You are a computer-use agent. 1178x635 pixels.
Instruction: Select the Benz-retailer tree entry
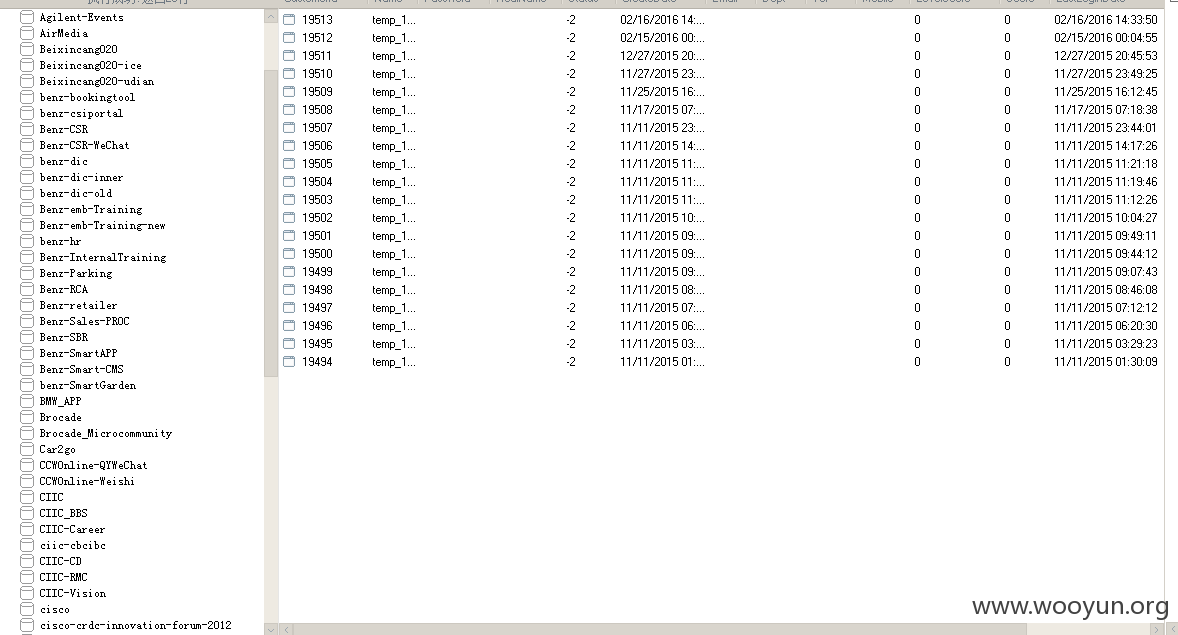(x=78, y=305)
